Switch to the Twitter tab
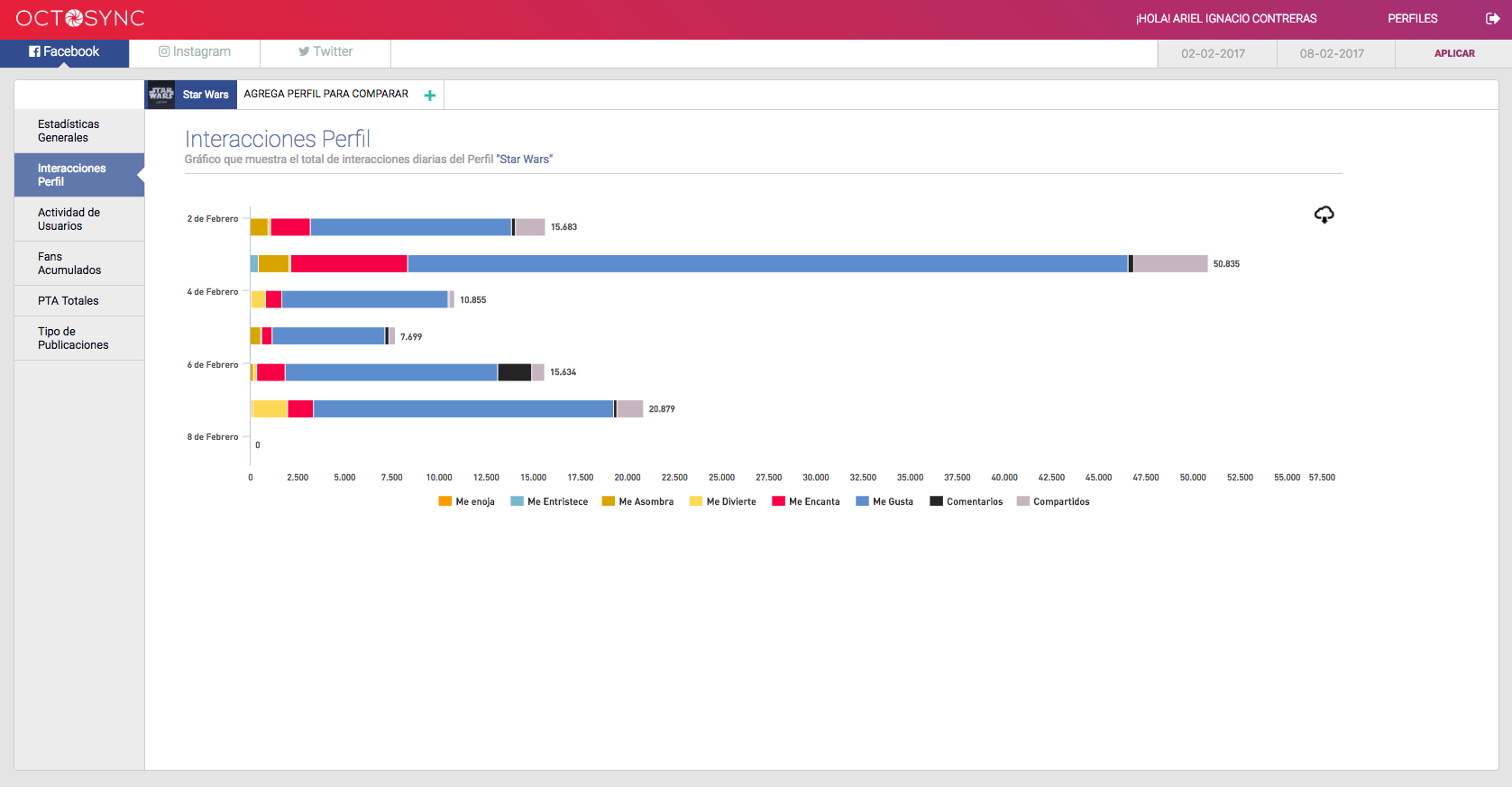 pyautogui.click(x=325, y=52)
